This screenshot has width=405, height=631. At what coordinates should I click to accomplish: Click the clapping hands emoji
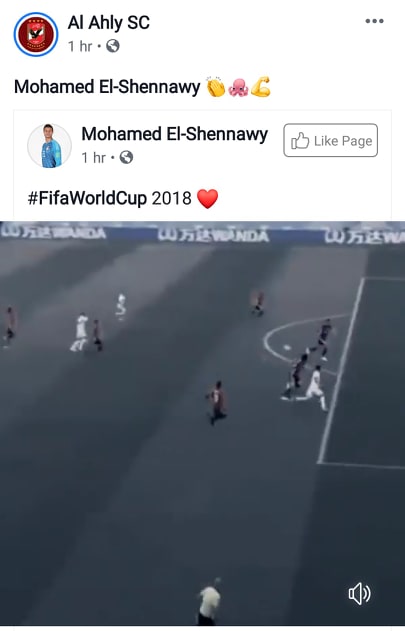tap(216, 87)
